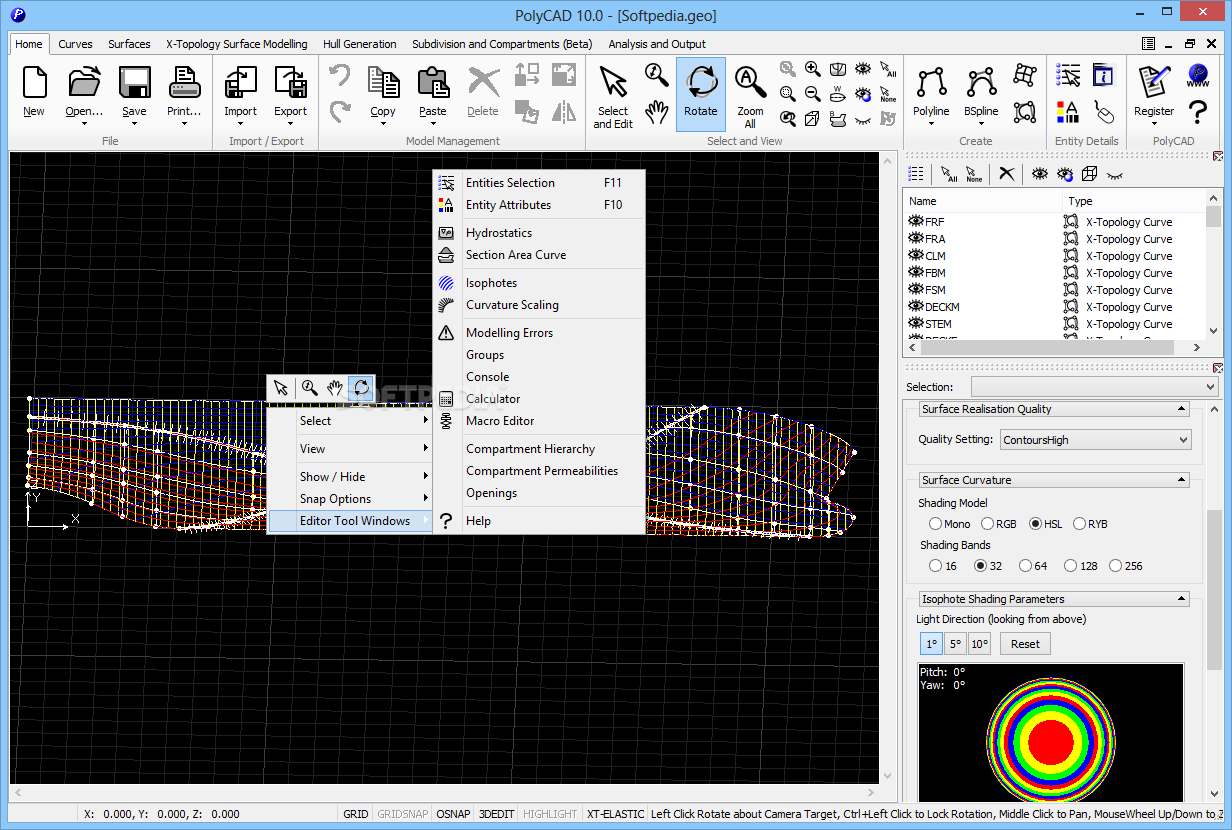The width and height of the screenshot is (1232, 830).
Task: Click the Type column header
Action: (x=1134, y=201)
